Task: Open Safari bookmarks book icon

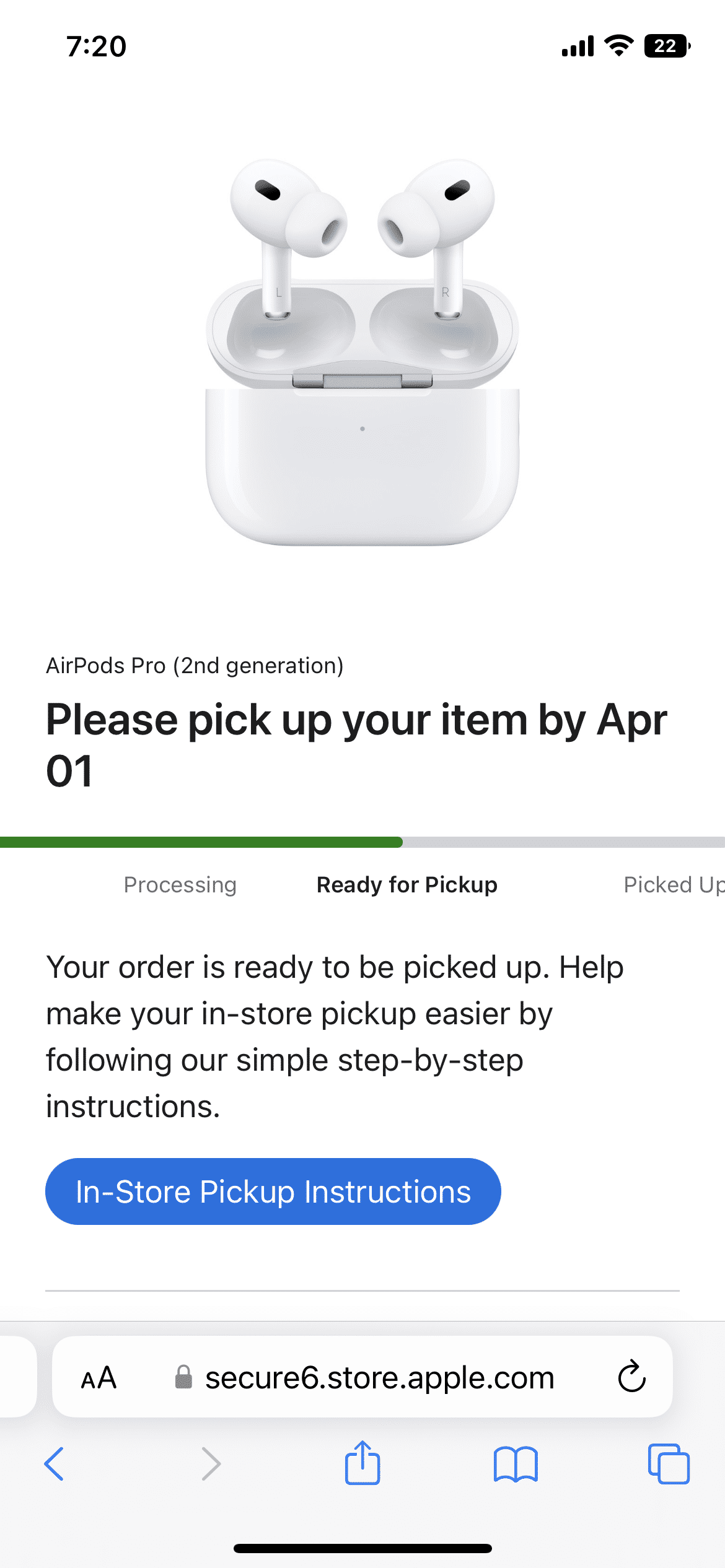Action: pos(516,1464)
